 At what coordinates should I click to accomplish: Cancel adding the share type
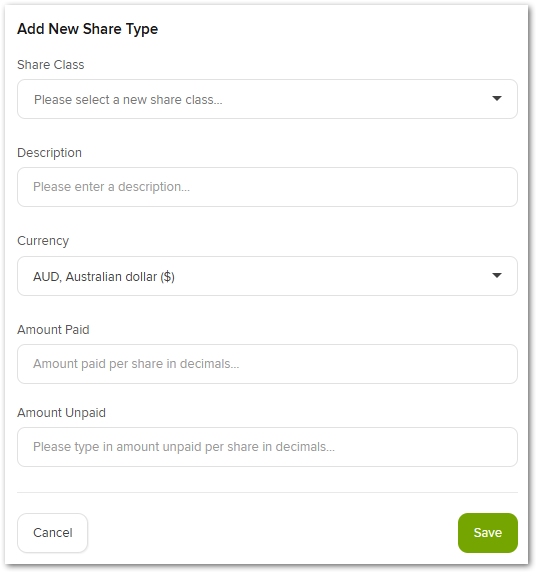click(52, 533)
